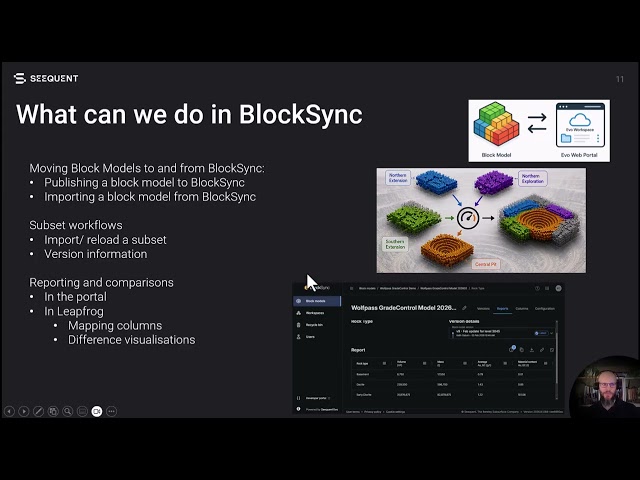Viewport: 640px width, 480px height.
Task: Click the Evo Web Portal illustration
Action: coord(580,125)
